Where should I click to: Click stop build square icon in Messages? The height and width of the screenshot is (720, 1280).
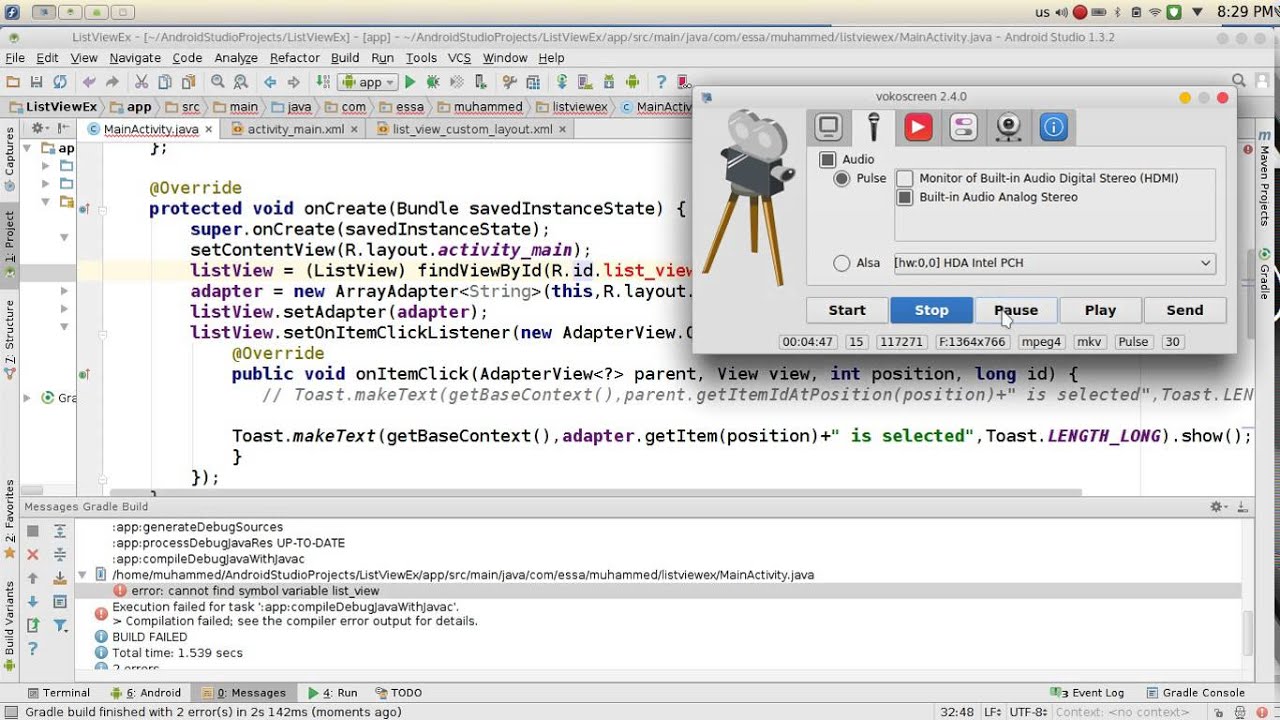coord(33,531)
